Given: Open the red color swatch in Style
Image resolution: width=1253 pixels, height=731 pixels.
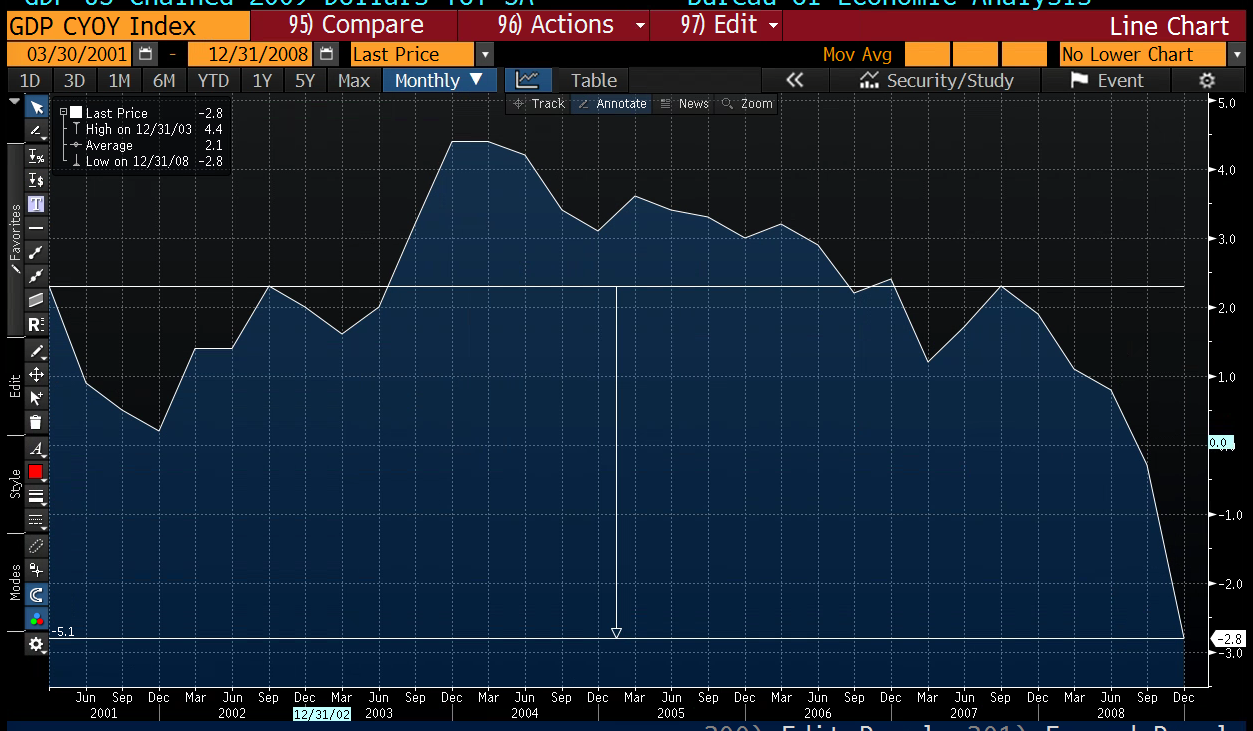Looking at the screenshot, I should click(36, 471).
